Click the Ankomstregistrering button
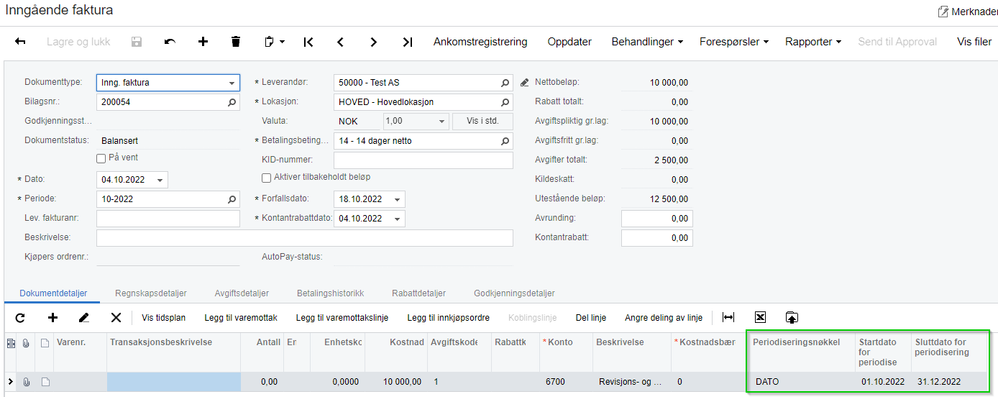Screen dimensions: 998x397 [481, 42]
